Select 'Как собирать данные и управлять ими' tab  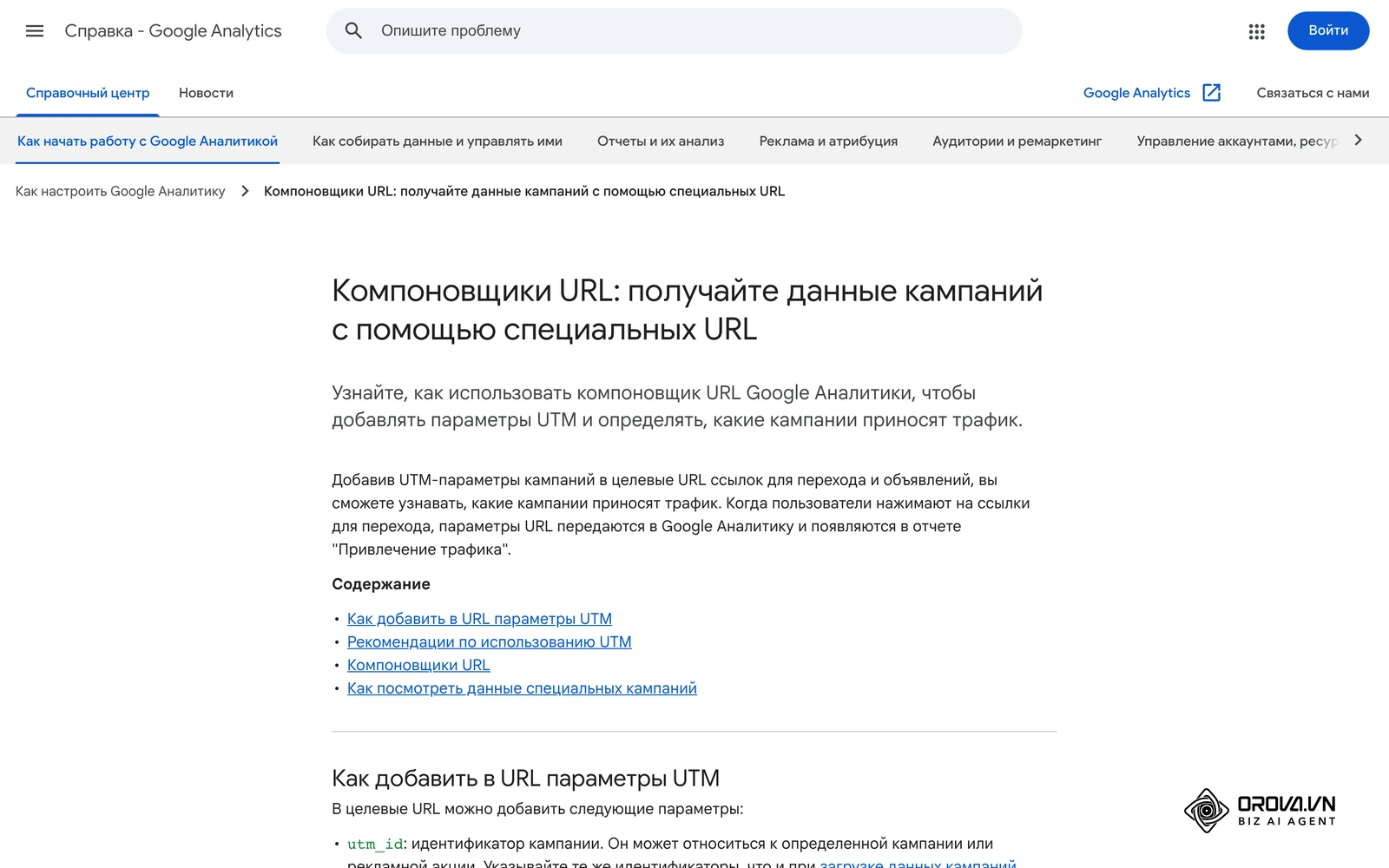tap(438, 141)
